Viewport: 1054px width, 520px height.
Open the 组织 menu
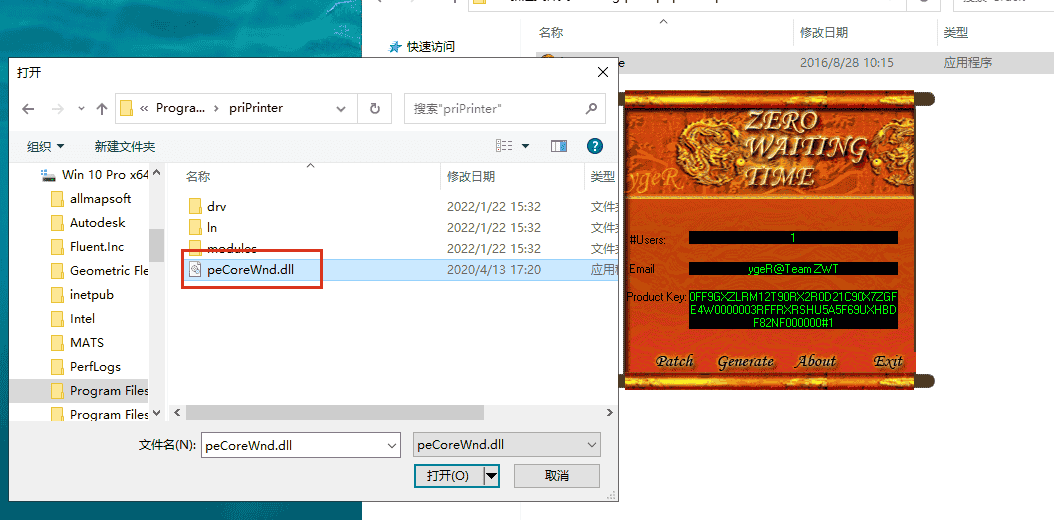46,146
